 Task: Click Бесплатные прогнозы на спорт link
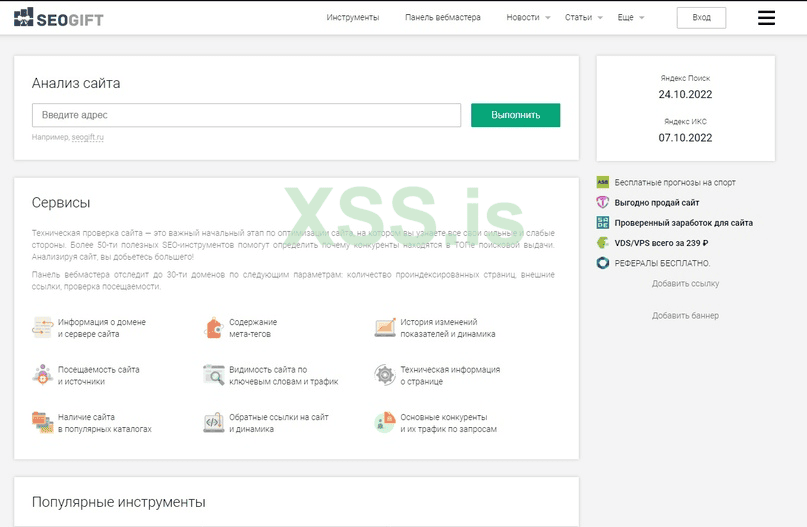(x=675, y=182)
